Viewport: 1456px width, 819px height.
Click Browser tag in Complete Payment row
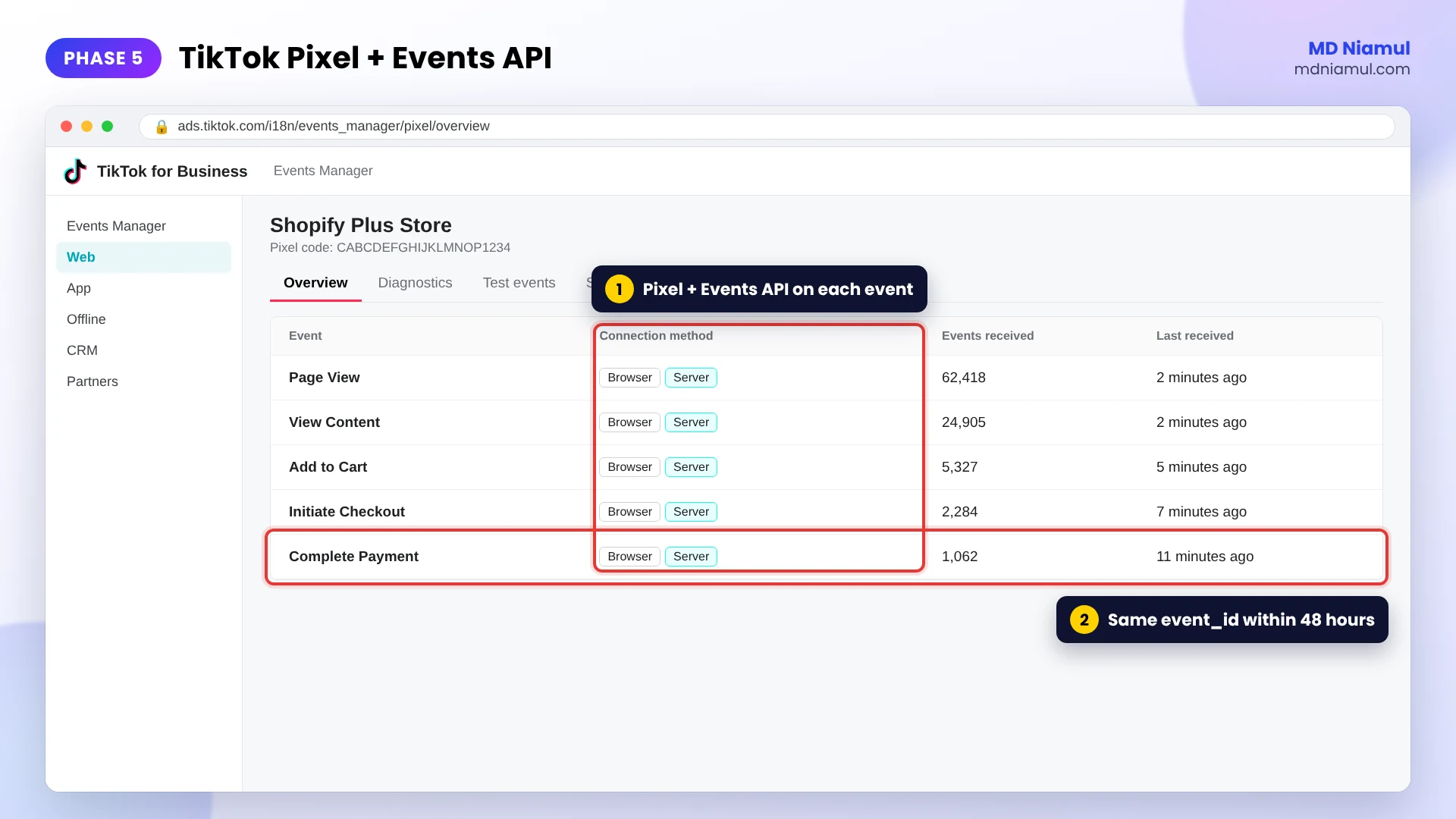pyautogui.click(x=629, y=557)
